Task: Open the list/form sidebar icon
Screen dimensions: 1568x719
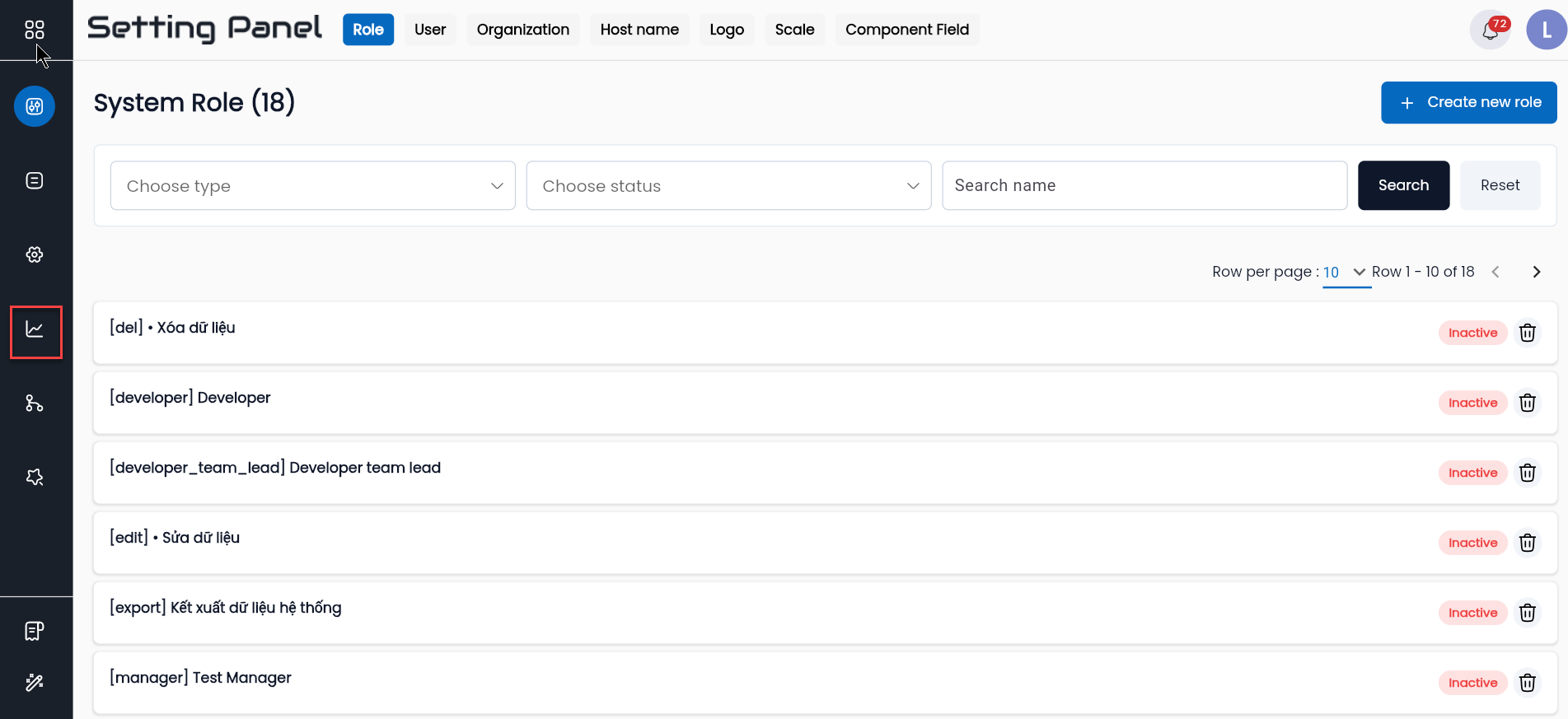Action: coord(35,180)
